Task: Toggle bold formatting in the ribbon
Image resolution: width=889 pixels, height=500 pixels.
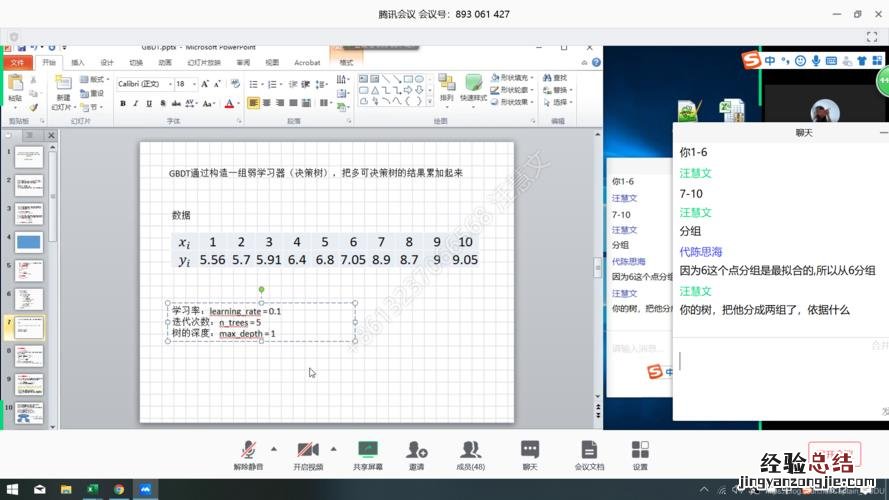Action: click(122, 103)
